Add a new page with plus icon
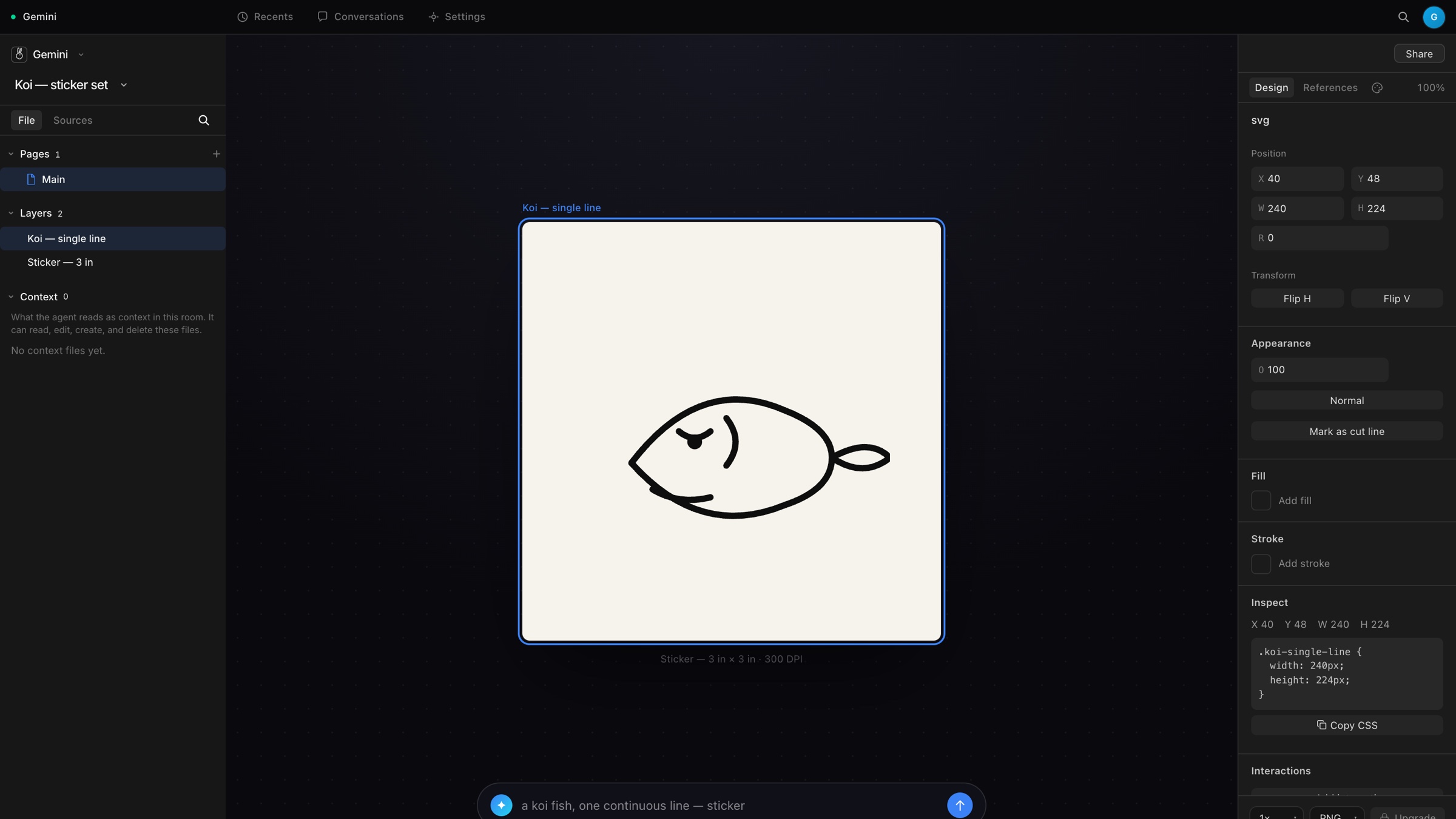1456x819 pixels. point(217,154)
